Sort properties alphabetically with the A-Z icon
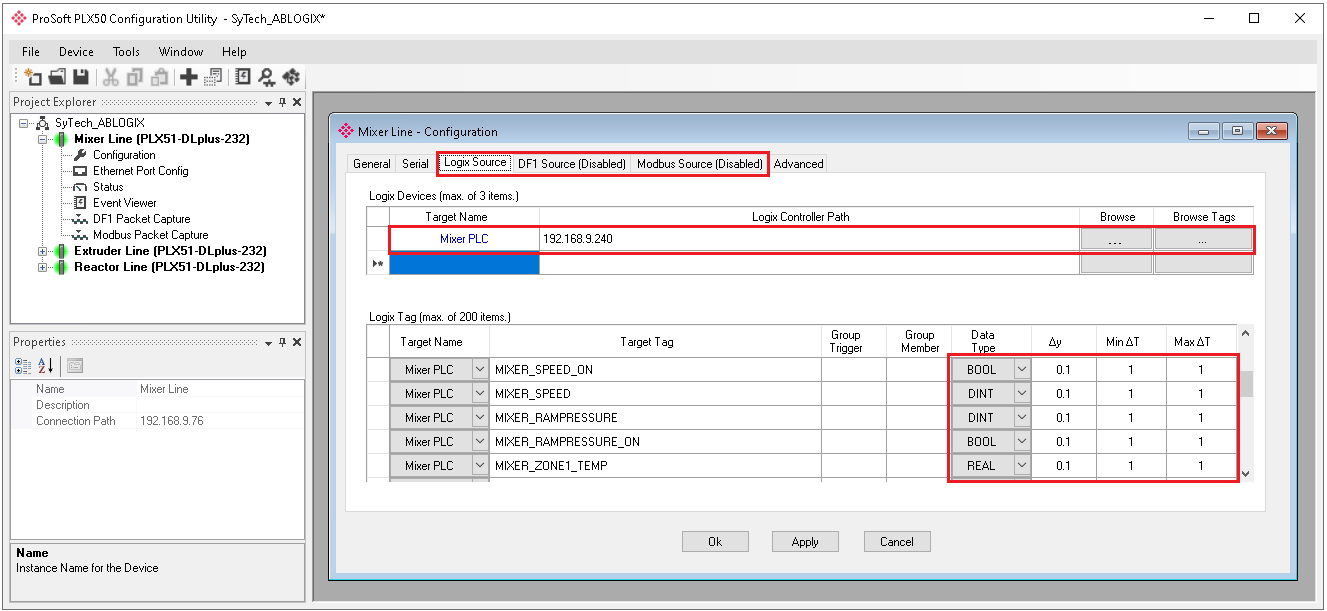1327x611 pixels. tap(46, 366)
